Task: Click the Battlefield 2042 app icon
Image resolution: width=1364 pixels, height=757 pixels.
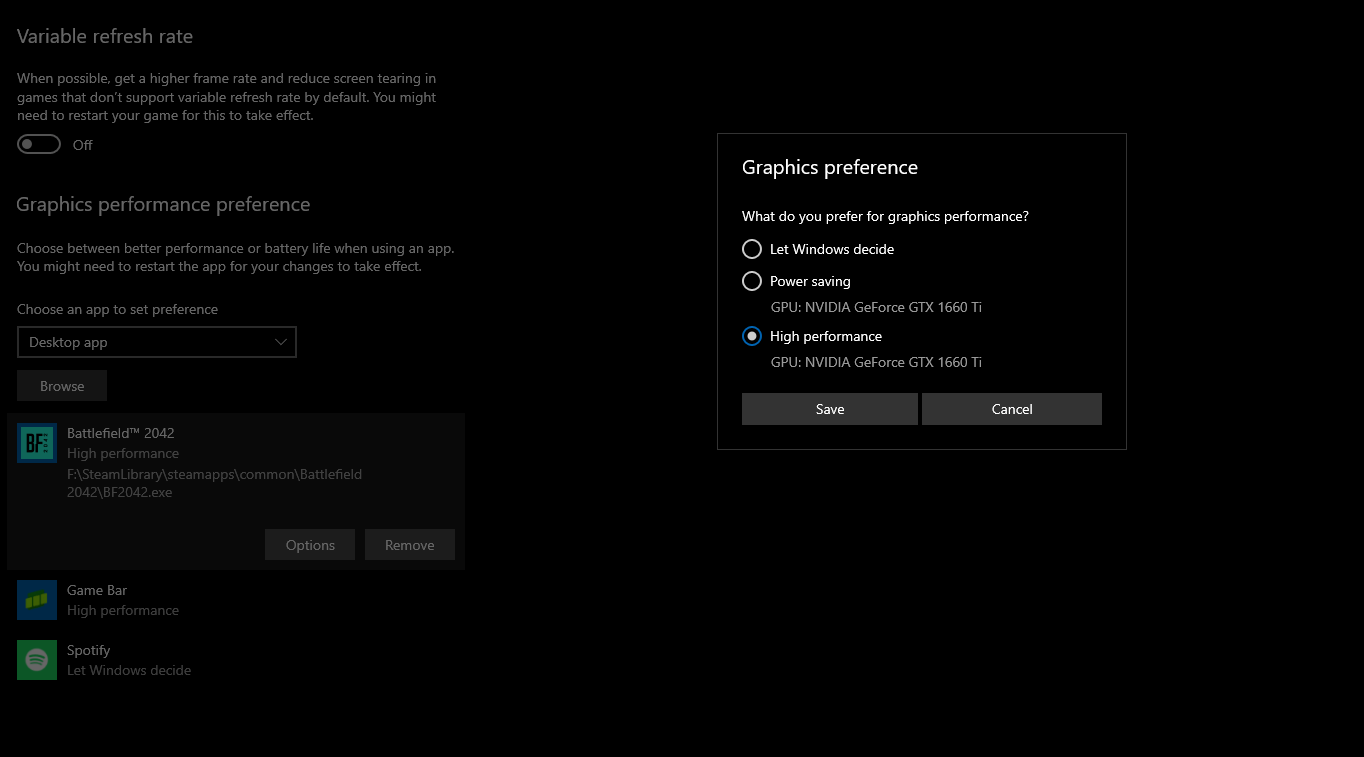Action: 37,443
